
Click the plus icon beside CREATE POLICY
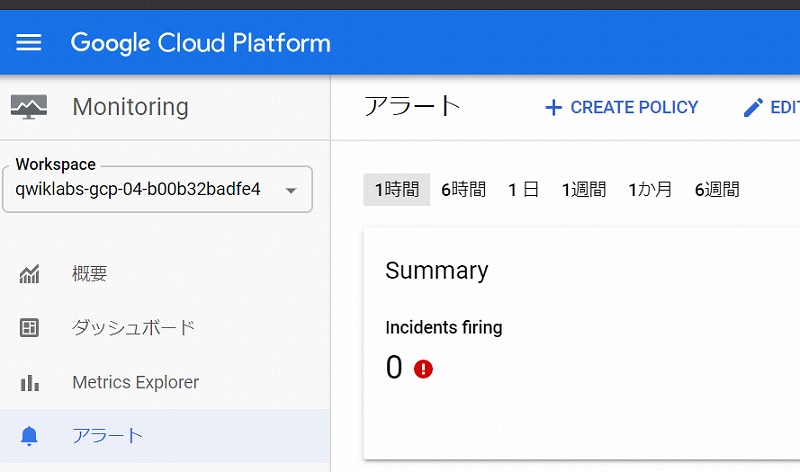[x=554, y=108]
